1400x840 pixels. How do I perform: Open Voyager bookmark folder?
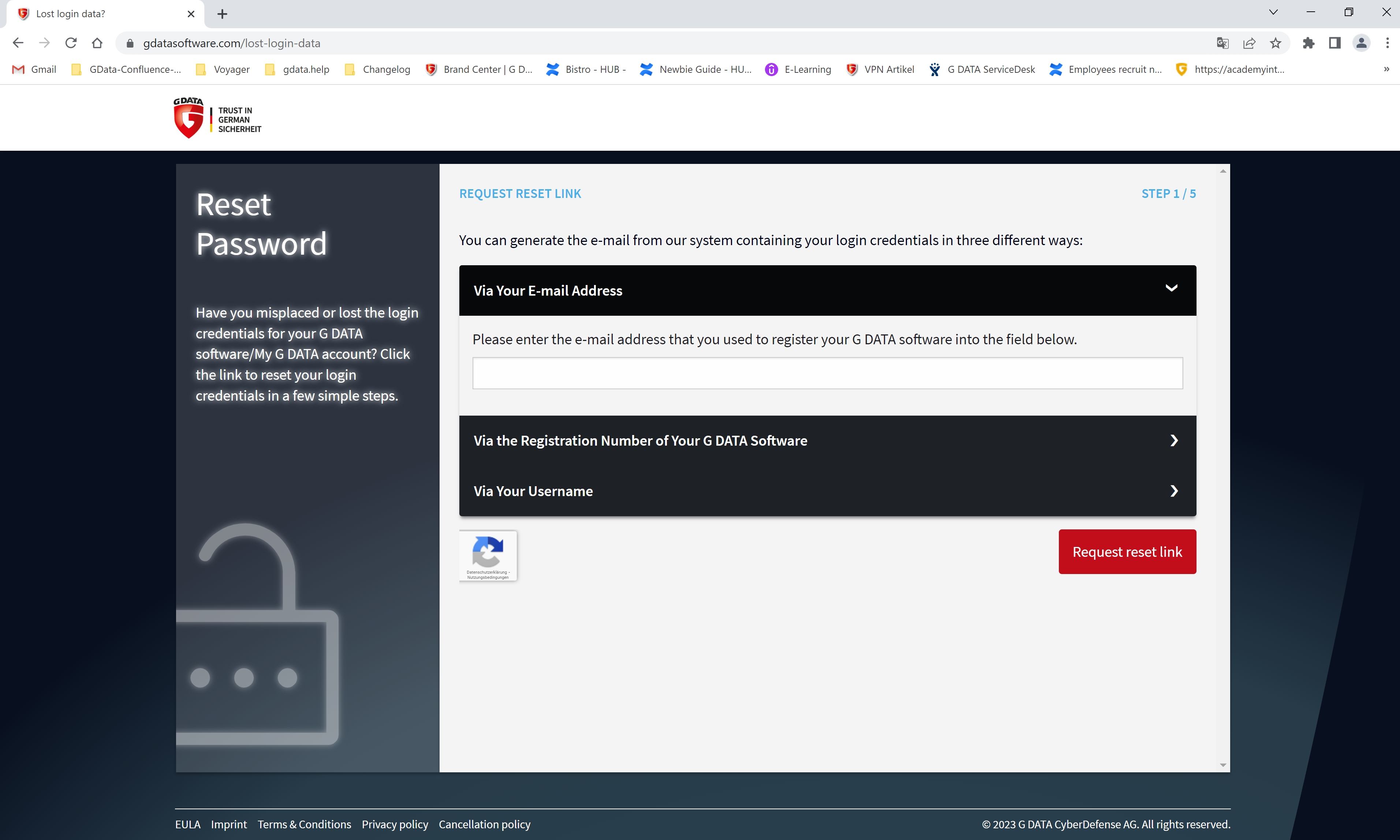(x=223, y=69)
